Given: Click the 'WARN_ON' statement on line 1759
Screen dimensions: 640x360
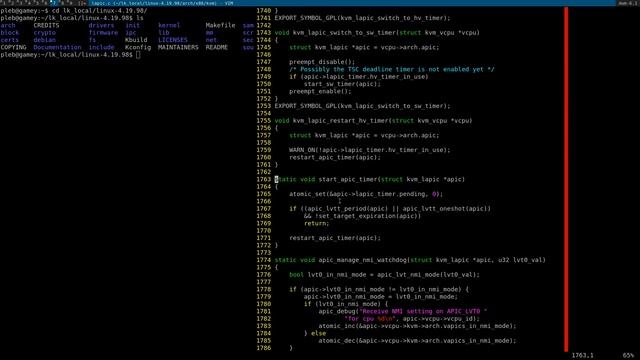Looking at the screenshot, I should click(369, 150).
